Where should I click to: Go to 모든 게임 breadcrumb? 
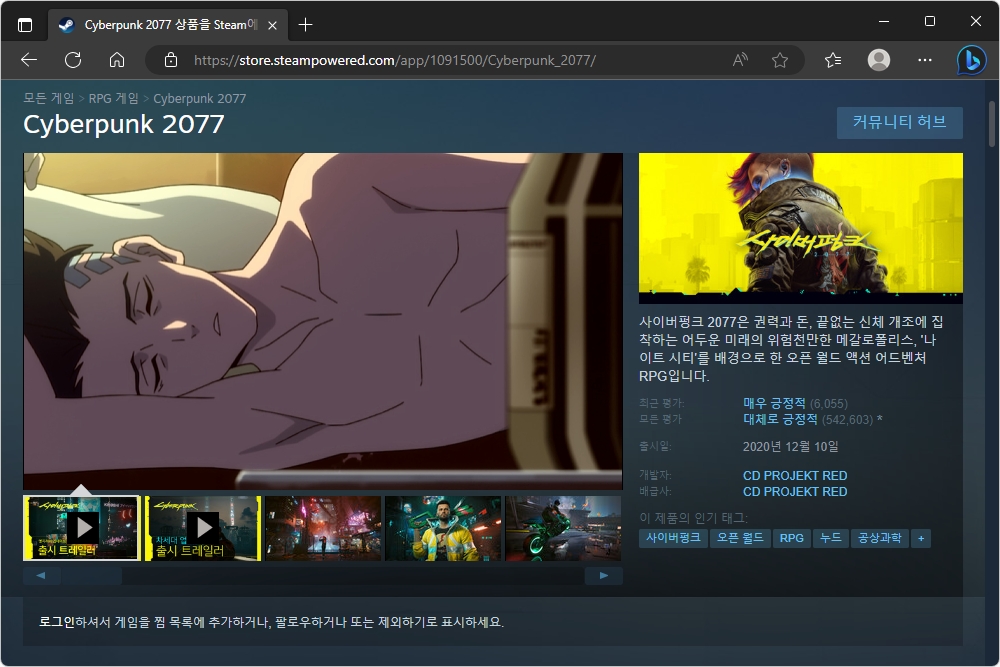coord(48,98)
